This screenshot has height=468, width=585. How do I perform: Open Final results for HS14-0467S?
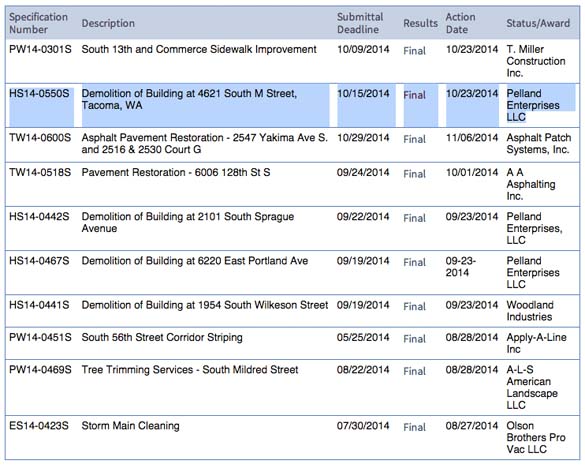pos(414,262)
